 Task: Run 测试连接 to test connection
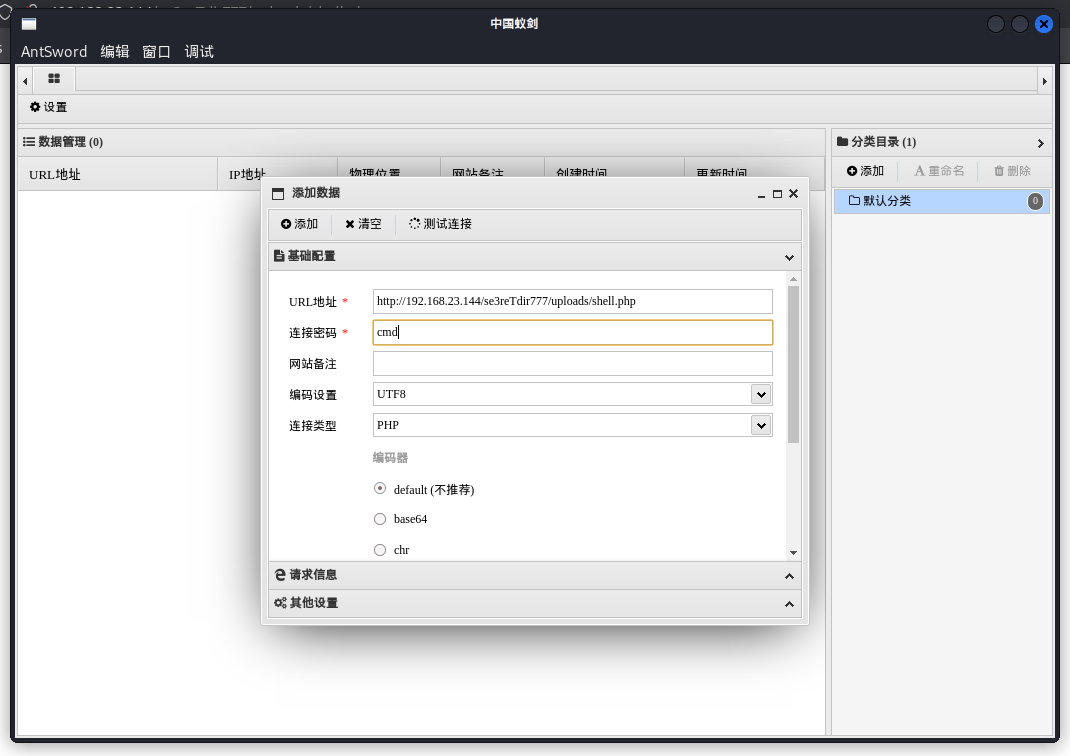440,224
